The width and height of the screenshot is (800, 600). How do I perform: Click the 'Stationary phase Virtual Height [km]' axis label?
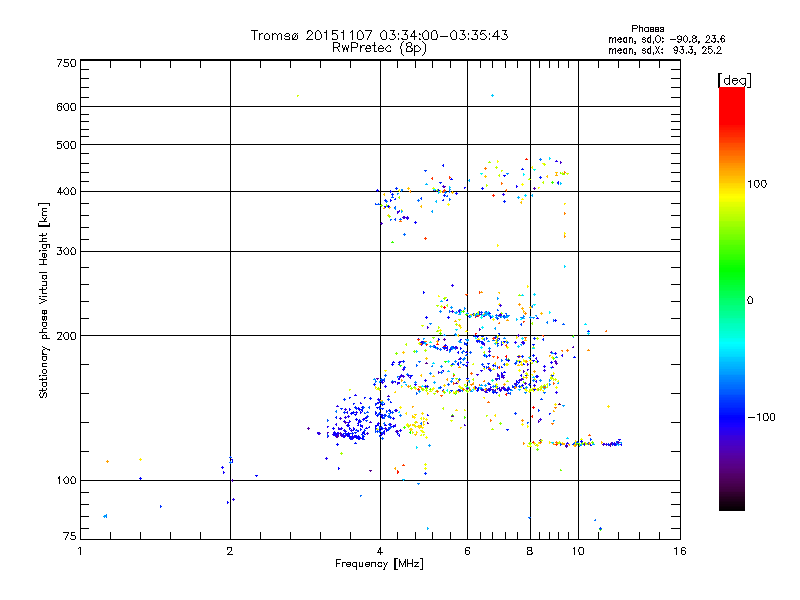(43, 301)
